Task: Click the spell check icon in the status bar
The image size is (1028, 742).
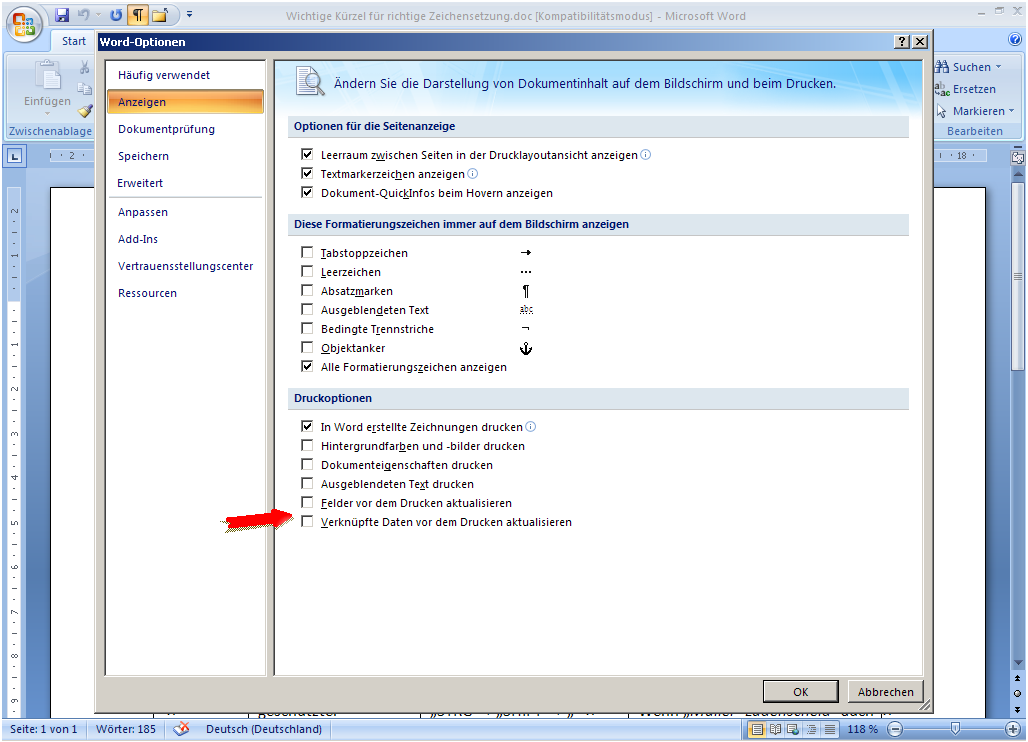Action: click(182, 728)
